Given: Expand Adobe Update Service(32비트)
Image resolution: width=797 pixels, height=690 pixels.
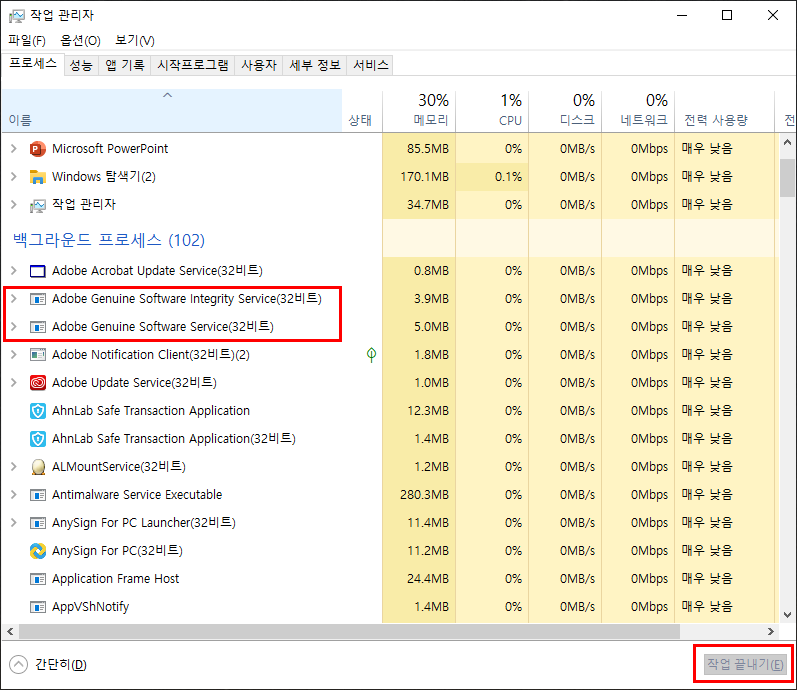Looking at the screenshot, I should click(14, 382).
